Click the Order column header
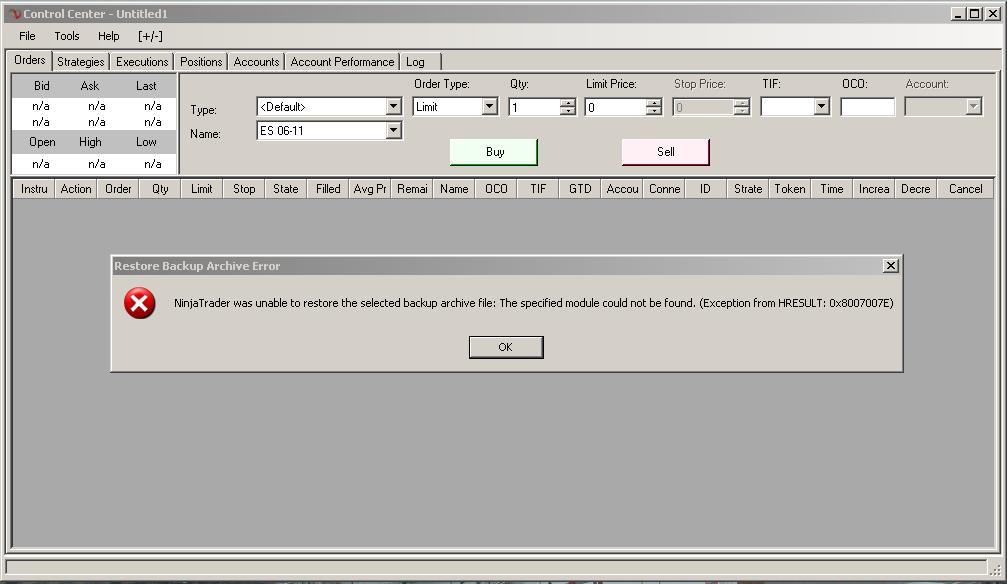Screen dimensions: 1007x584 click(118, 189)
